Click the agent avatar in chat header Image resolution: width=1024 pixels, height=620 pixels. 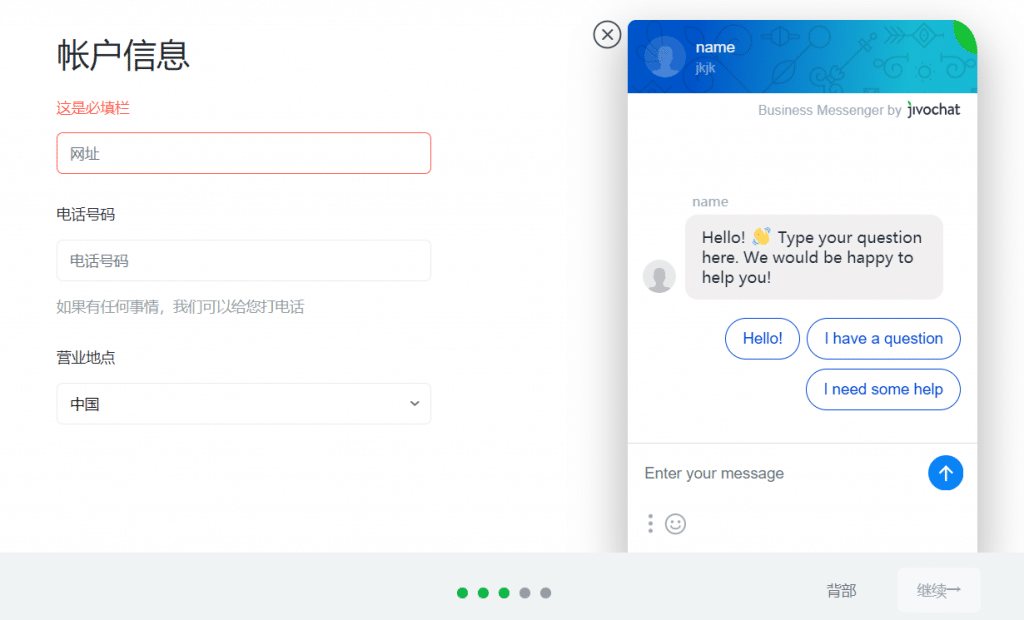pyautogui.click(x=665, y=57)
